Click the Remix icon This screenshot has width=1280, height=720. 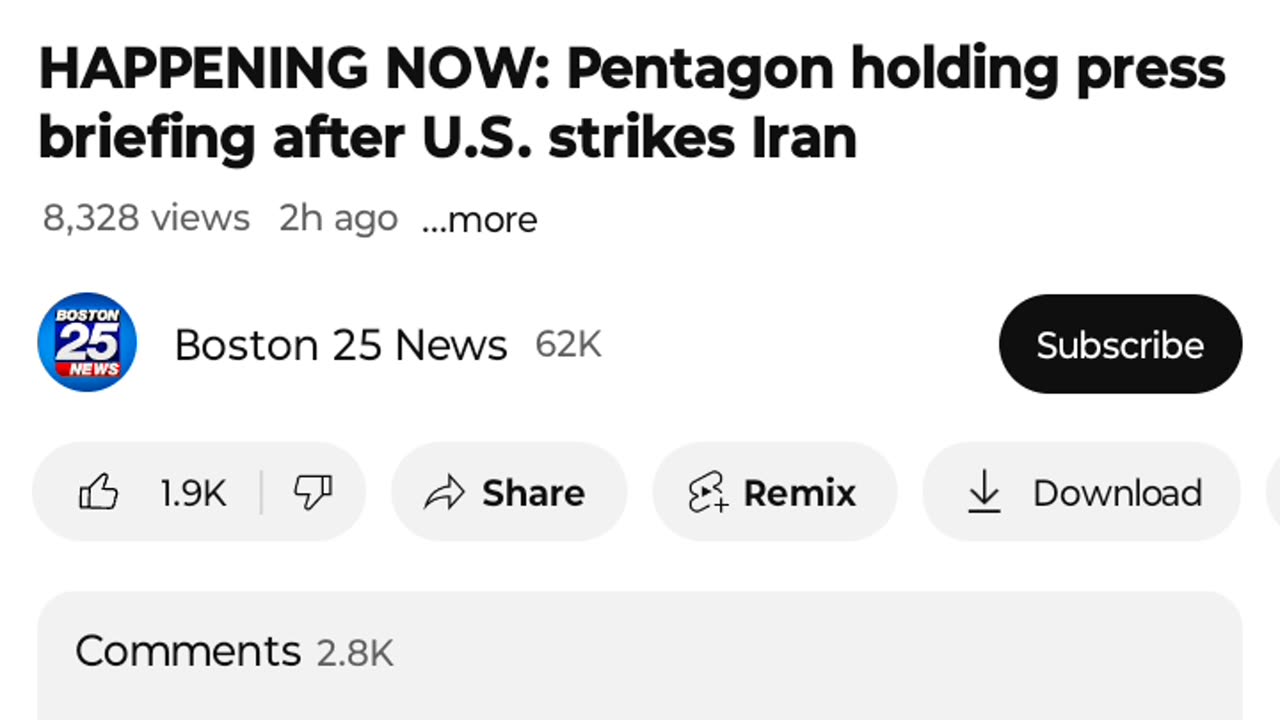tap(708, 493)
